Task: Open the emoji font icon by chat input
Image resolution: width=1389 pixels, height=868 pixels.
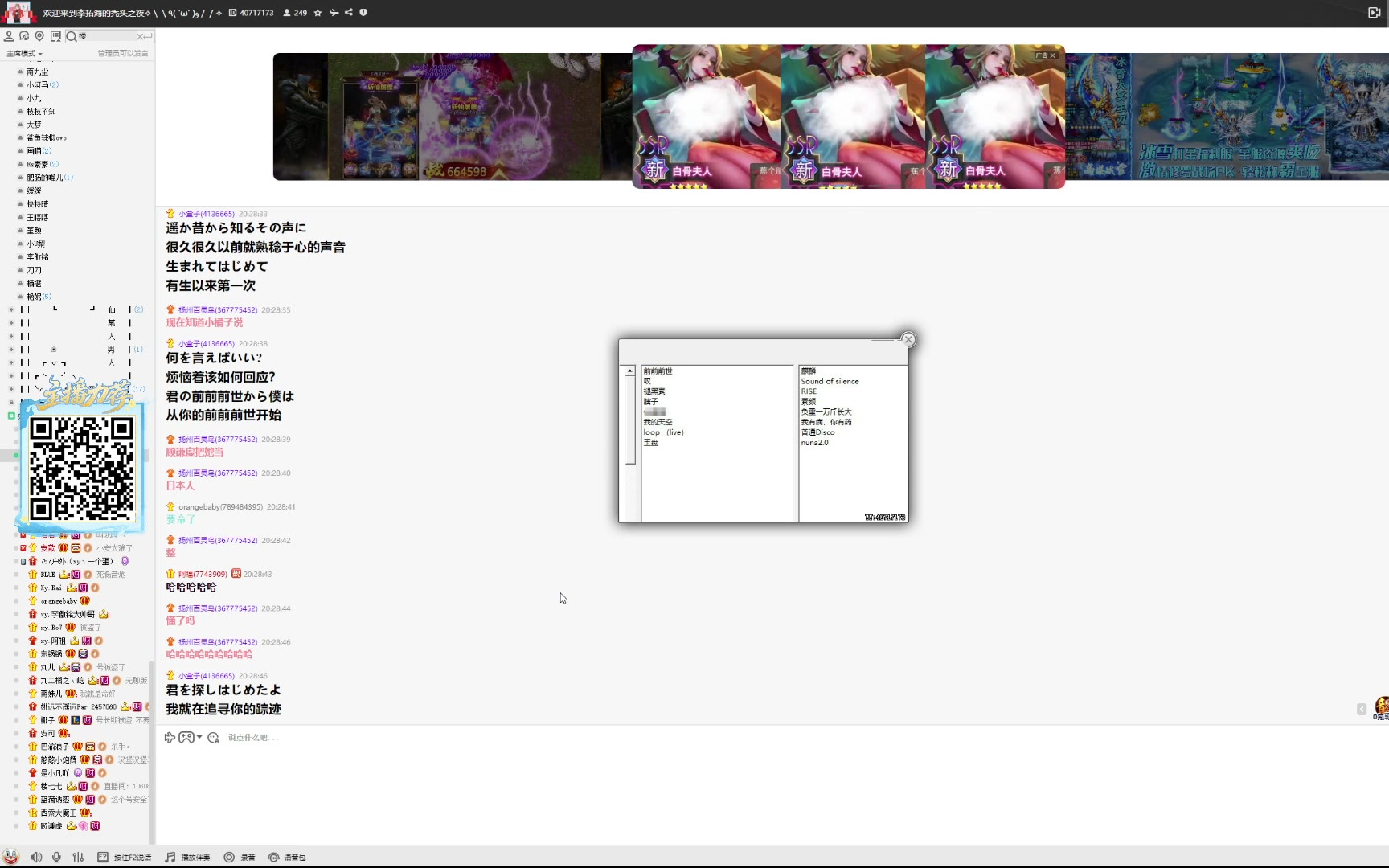Action: pos(213,738)
